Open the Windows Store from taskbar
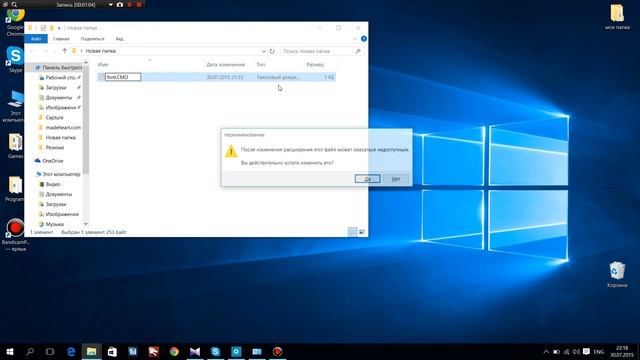This screenshot has height=360, width=640. (x=112, y=351)
